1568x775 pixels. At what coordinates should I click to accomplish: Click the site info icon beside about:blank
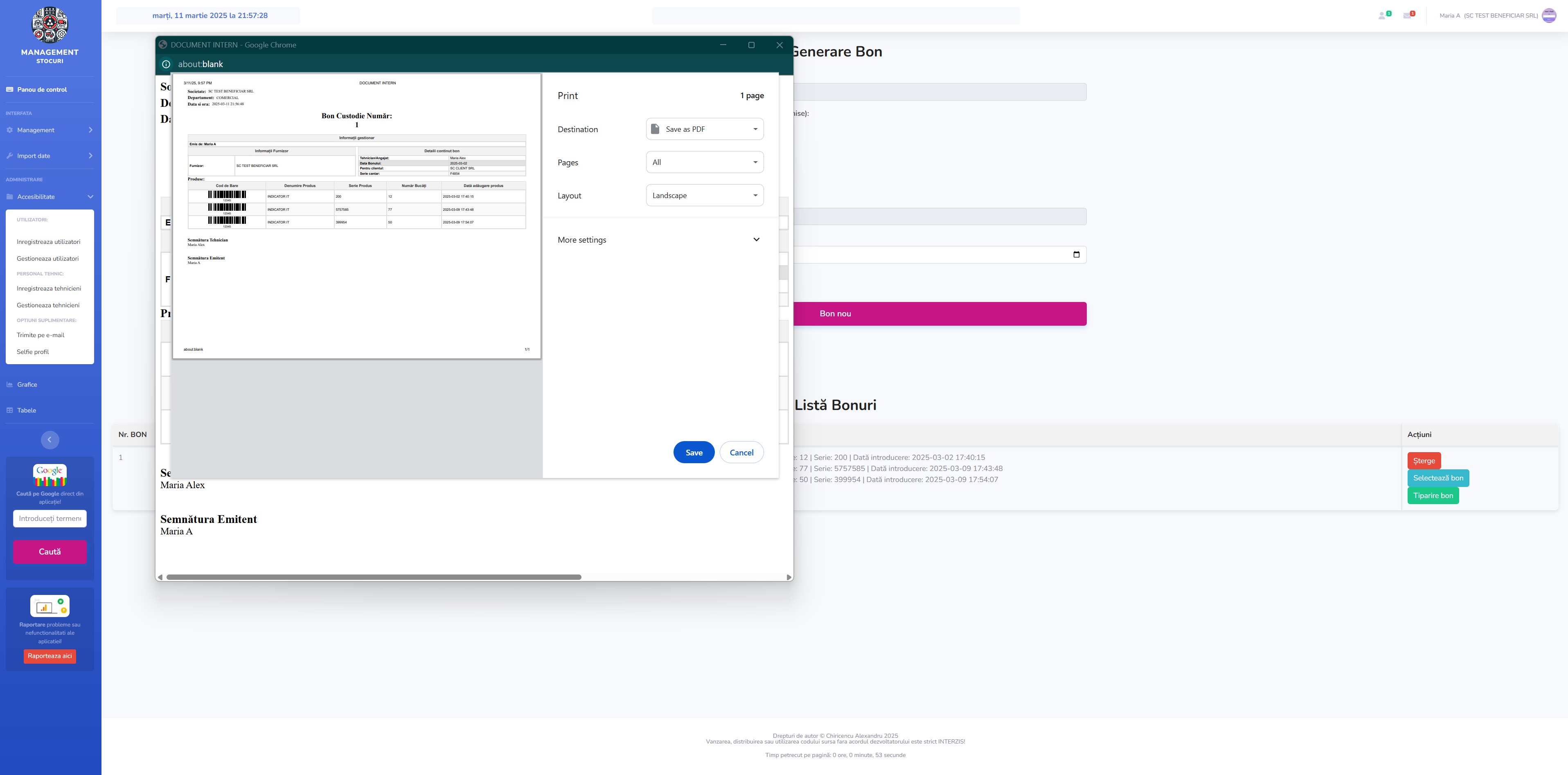[166, 64]
